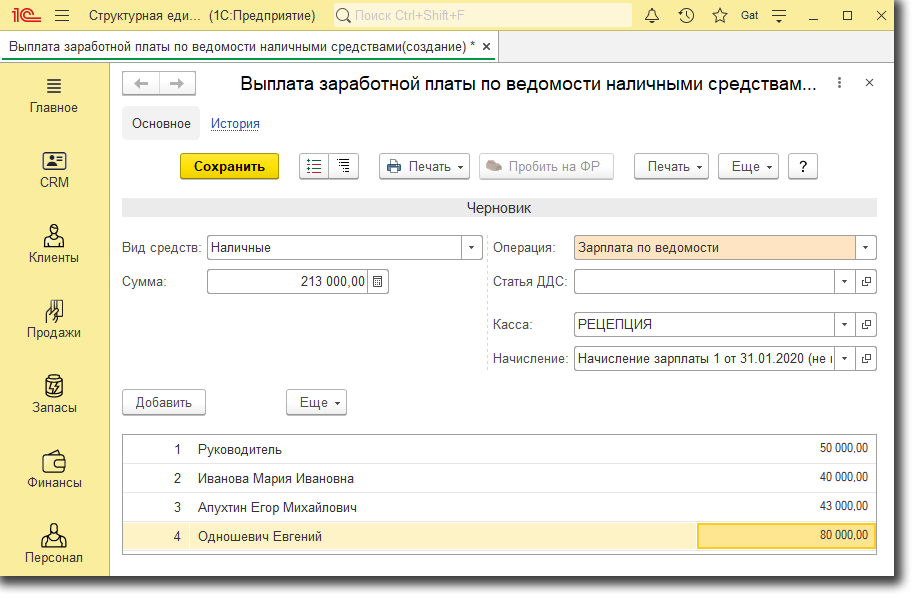Click into the Сумма field
The width and height of the screenshot is (920, 600).
288,282
